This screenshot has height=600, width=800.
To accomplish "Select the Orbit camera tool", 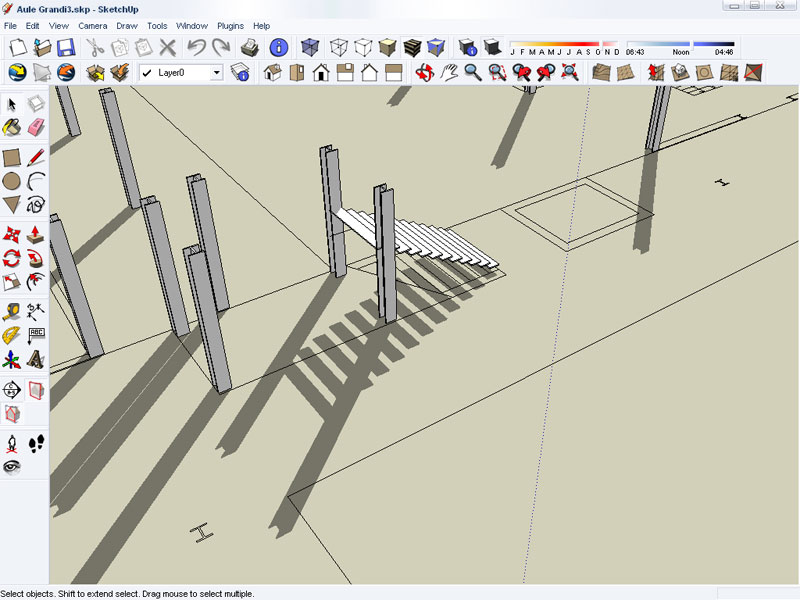I will point(424,72).
